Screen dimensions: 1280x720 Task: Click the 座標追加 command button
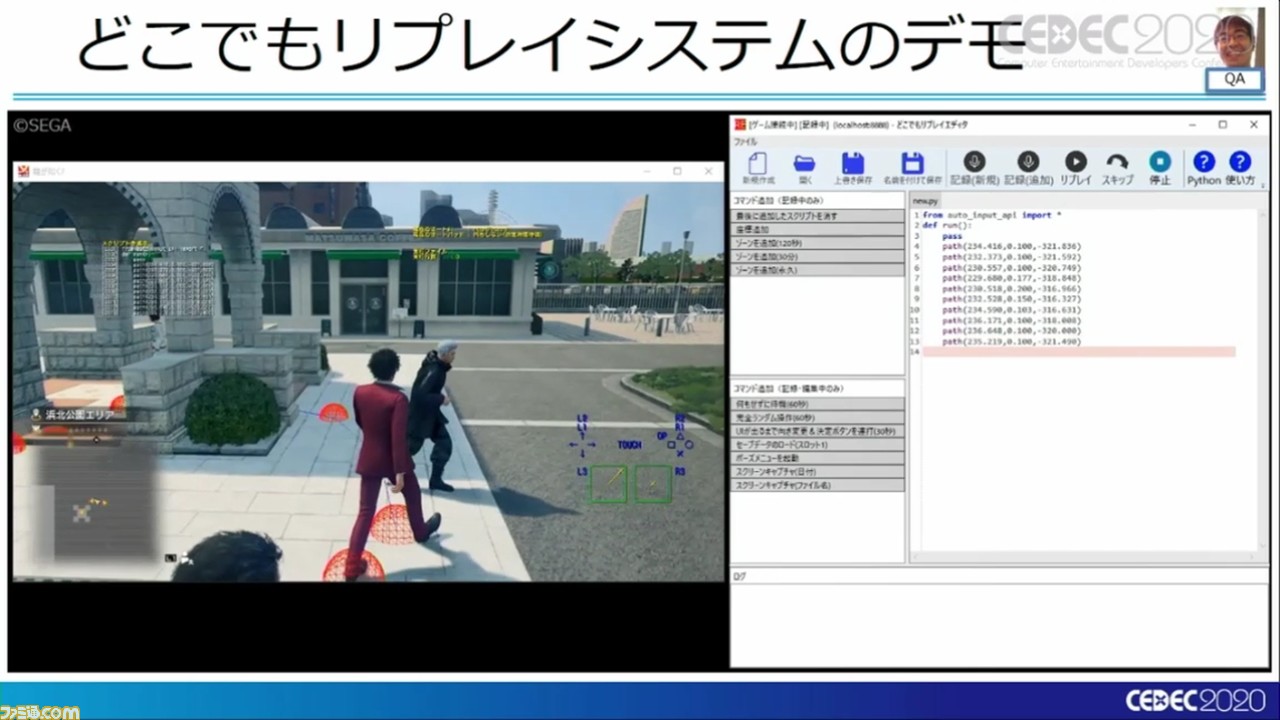pos(818,230)
